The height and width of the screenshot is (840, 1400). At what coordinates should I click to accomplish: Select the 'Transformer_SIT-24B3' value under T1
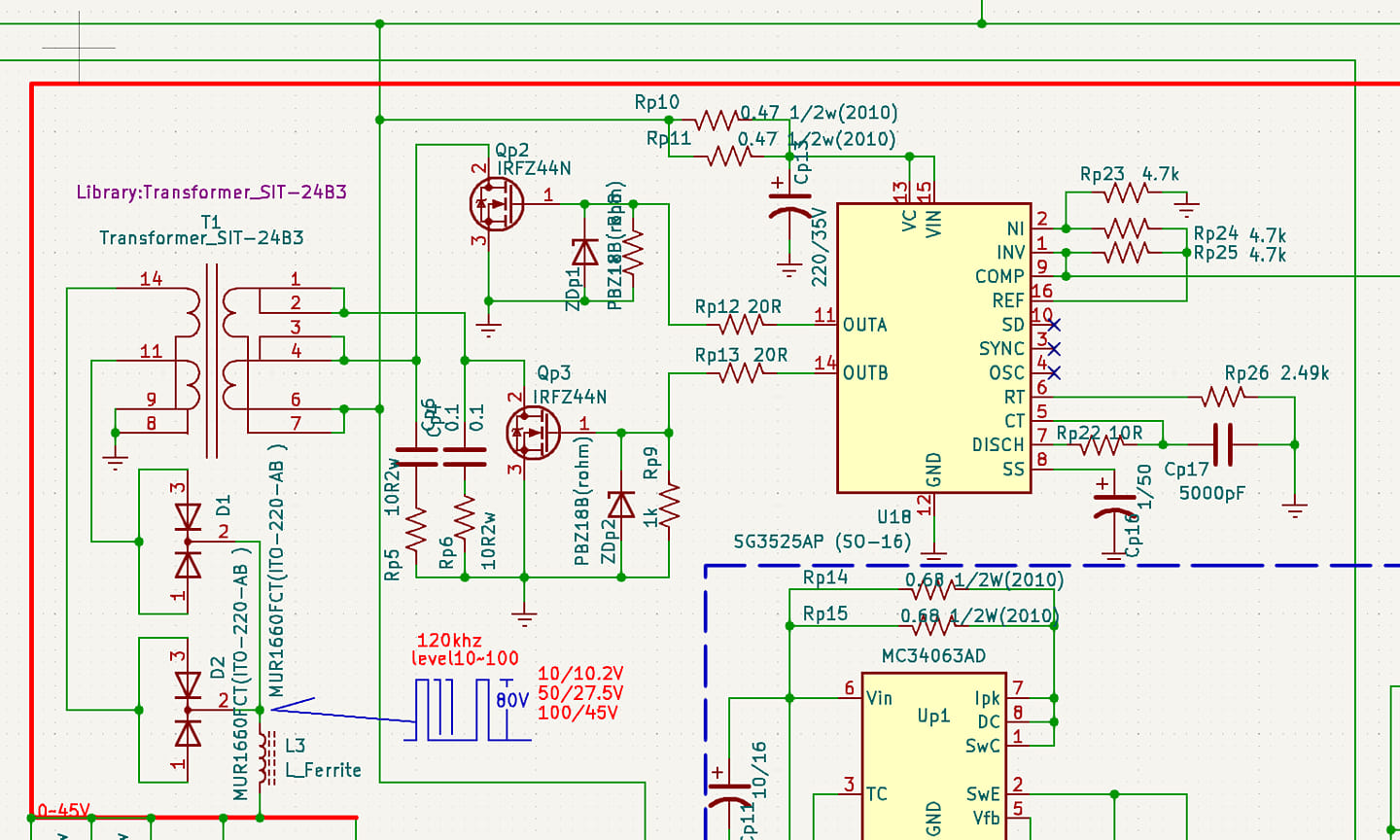(x=201, y=238)
